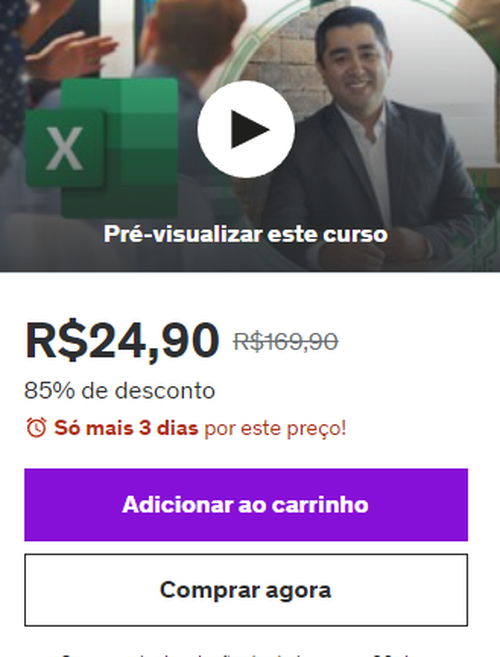Play the course preview video
Image resolution: width=500 pixels, height=657 pixels.
(246, 129)
